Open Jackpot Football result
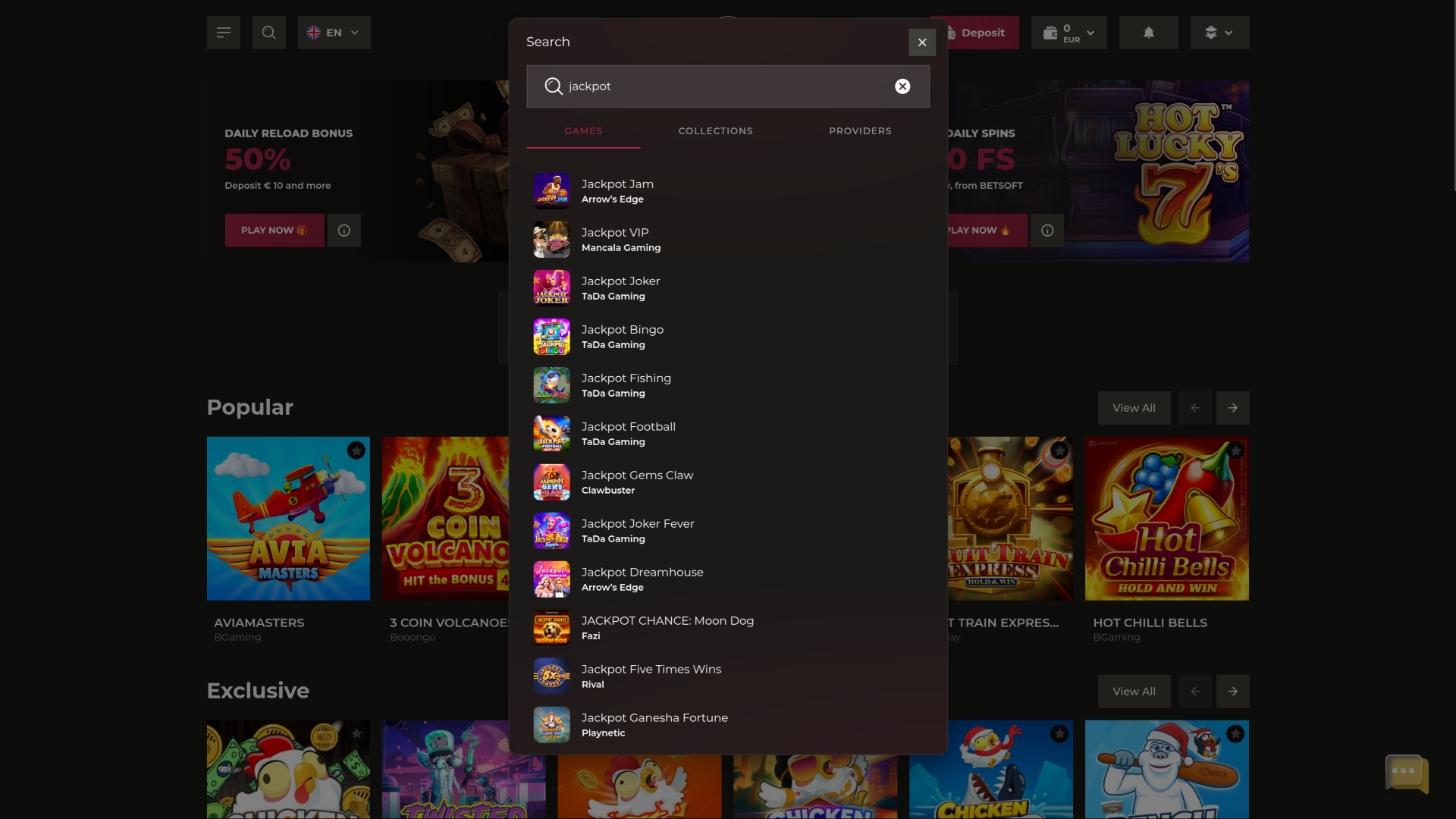The height and width of the screenshot is (819, 1456). point(728,434)
